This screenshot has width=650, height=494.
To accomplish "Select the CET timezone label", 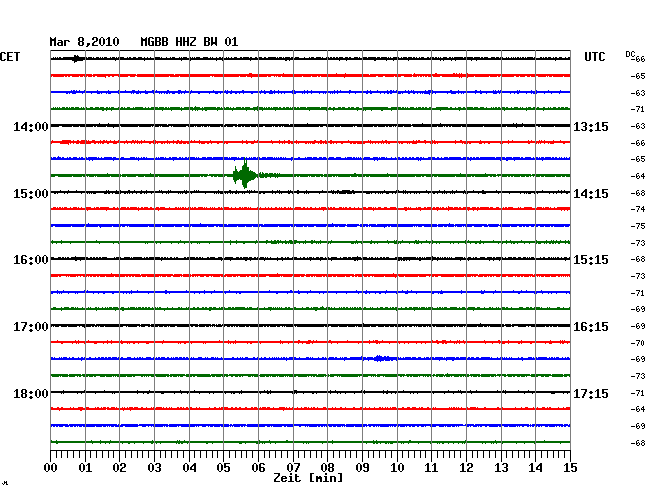I will [x=10, y=57].
